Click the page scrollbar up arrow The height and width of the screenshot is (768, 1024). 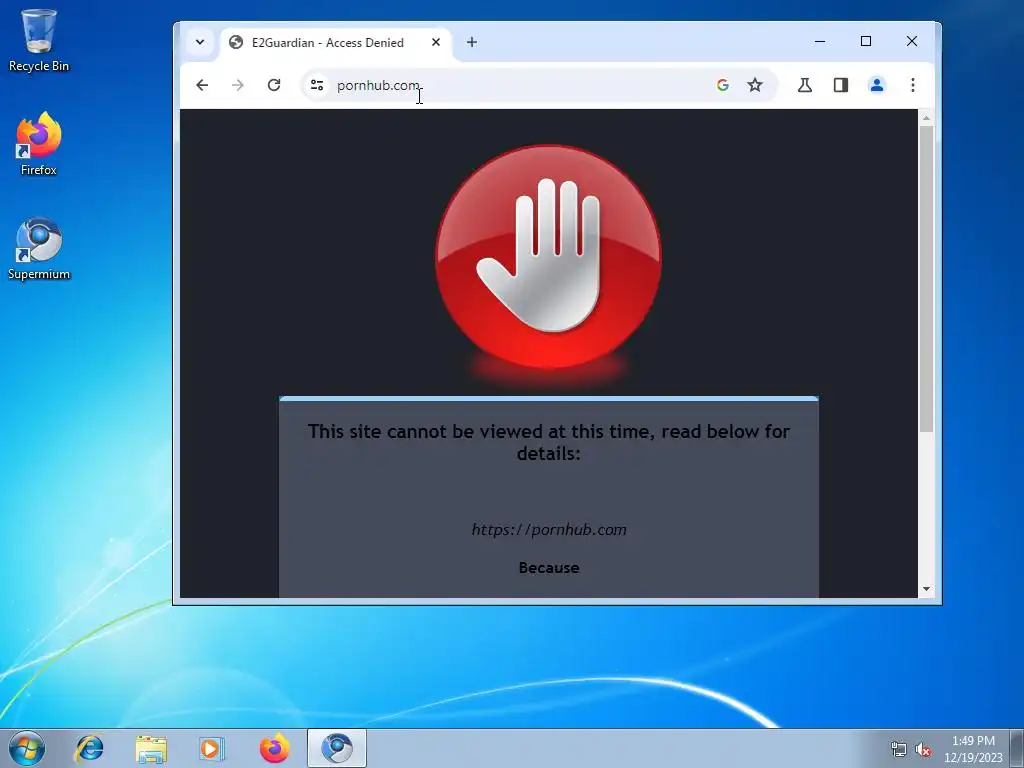click(925, 118)
